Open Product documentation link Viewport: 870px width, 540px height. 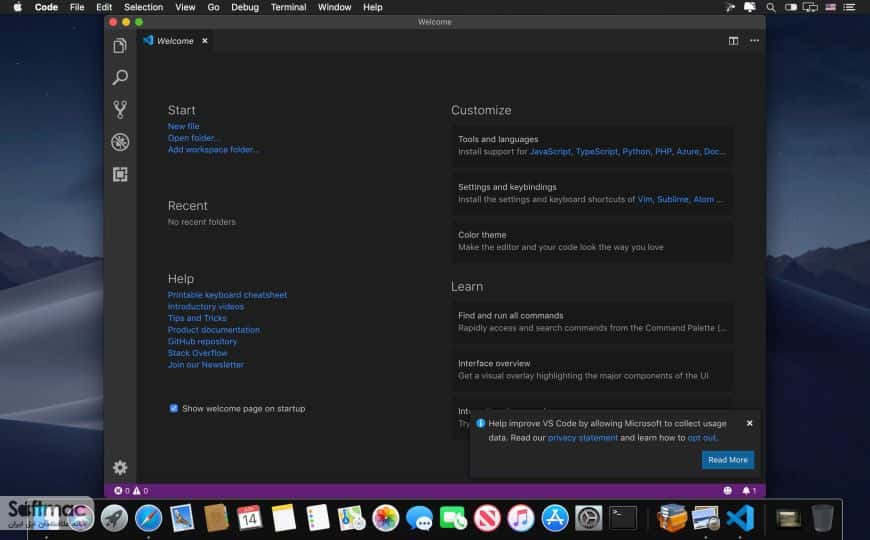click(214, 330)
